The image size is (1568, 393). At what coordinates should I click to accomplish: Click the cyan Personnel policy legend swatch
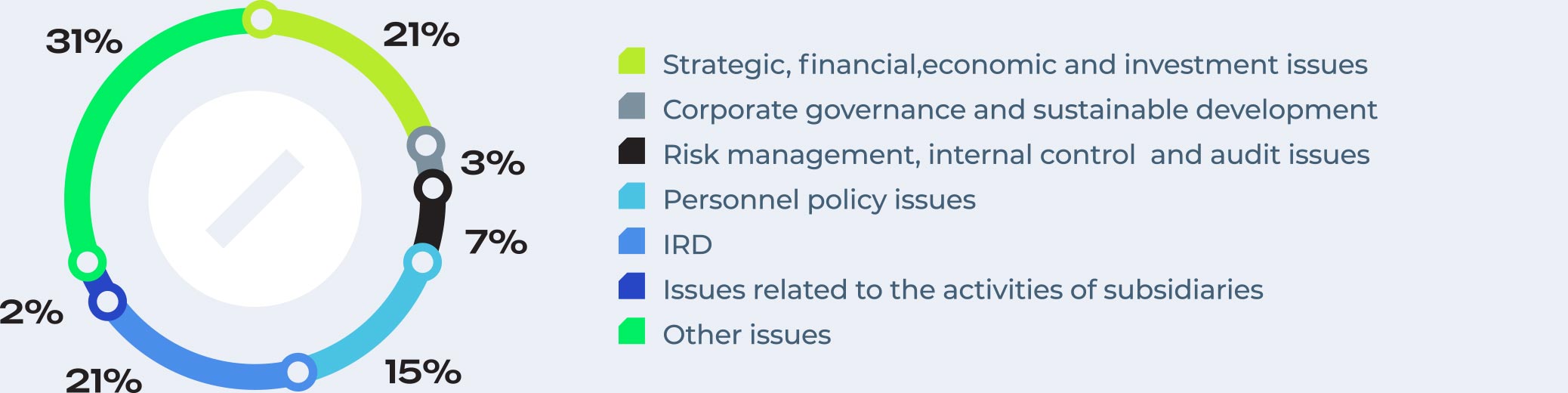click(x=631, y=196)
